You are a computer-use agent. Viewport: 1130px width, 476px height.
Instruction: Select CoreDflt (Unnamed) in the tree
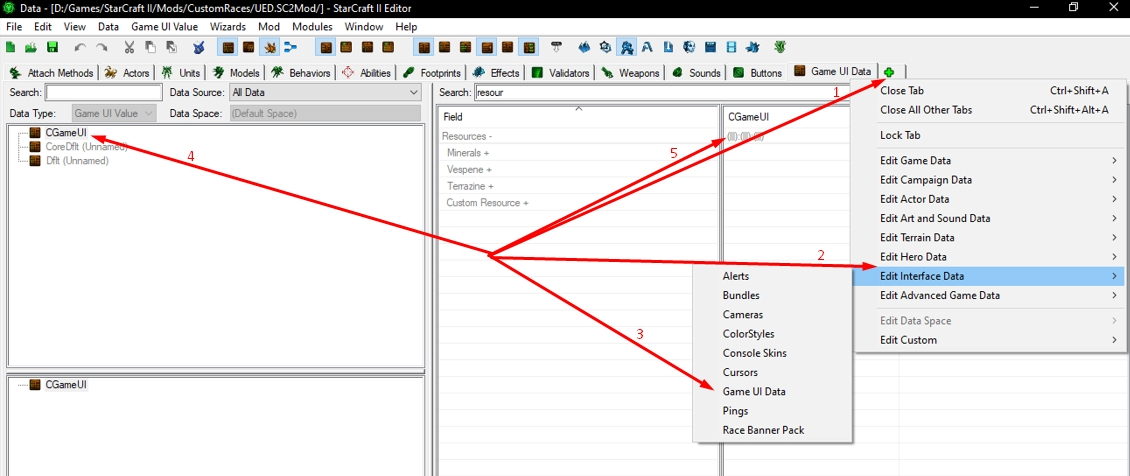coord(86,146)
